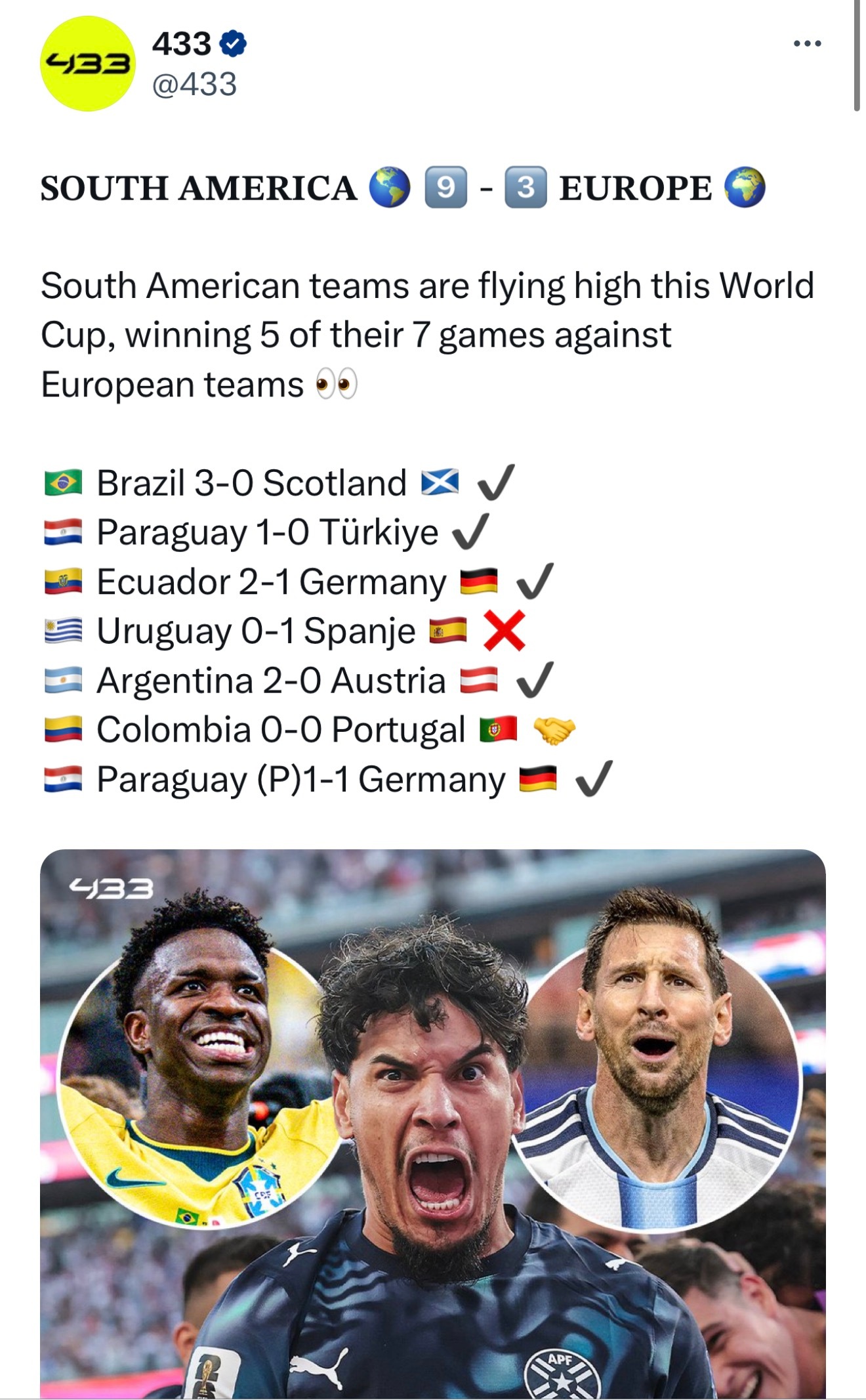Click the handshake emoji on Colombia line
The image size is (866, 1400).
tap(554, 730)
